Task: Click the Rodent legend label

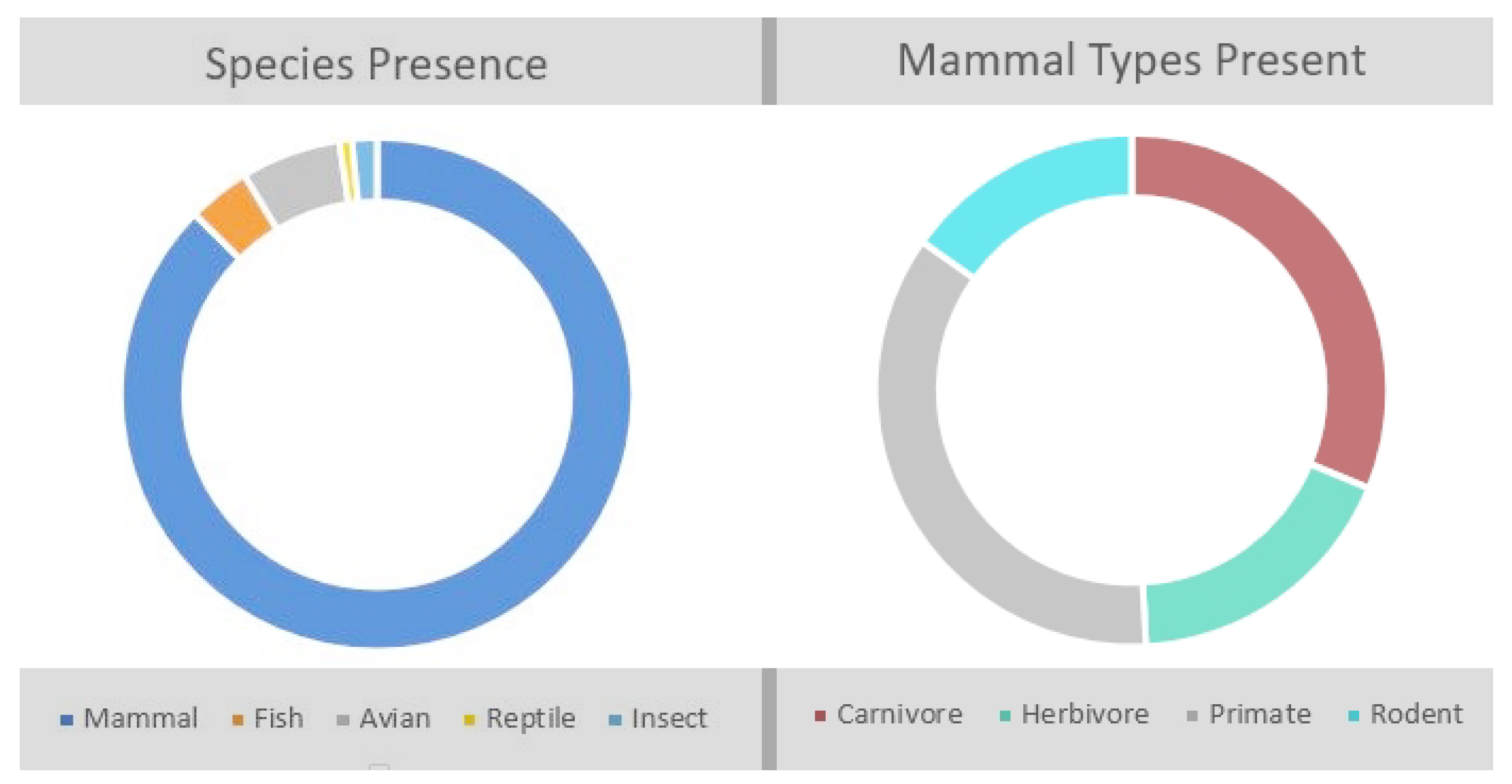Action: pos(1417,715)
